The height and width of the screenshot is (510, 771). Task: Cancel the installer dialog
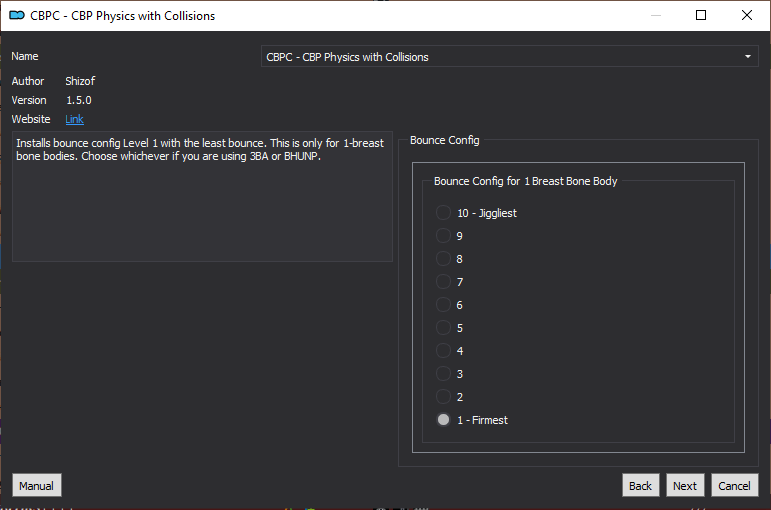pyautogui.click(x=734, y=485)
